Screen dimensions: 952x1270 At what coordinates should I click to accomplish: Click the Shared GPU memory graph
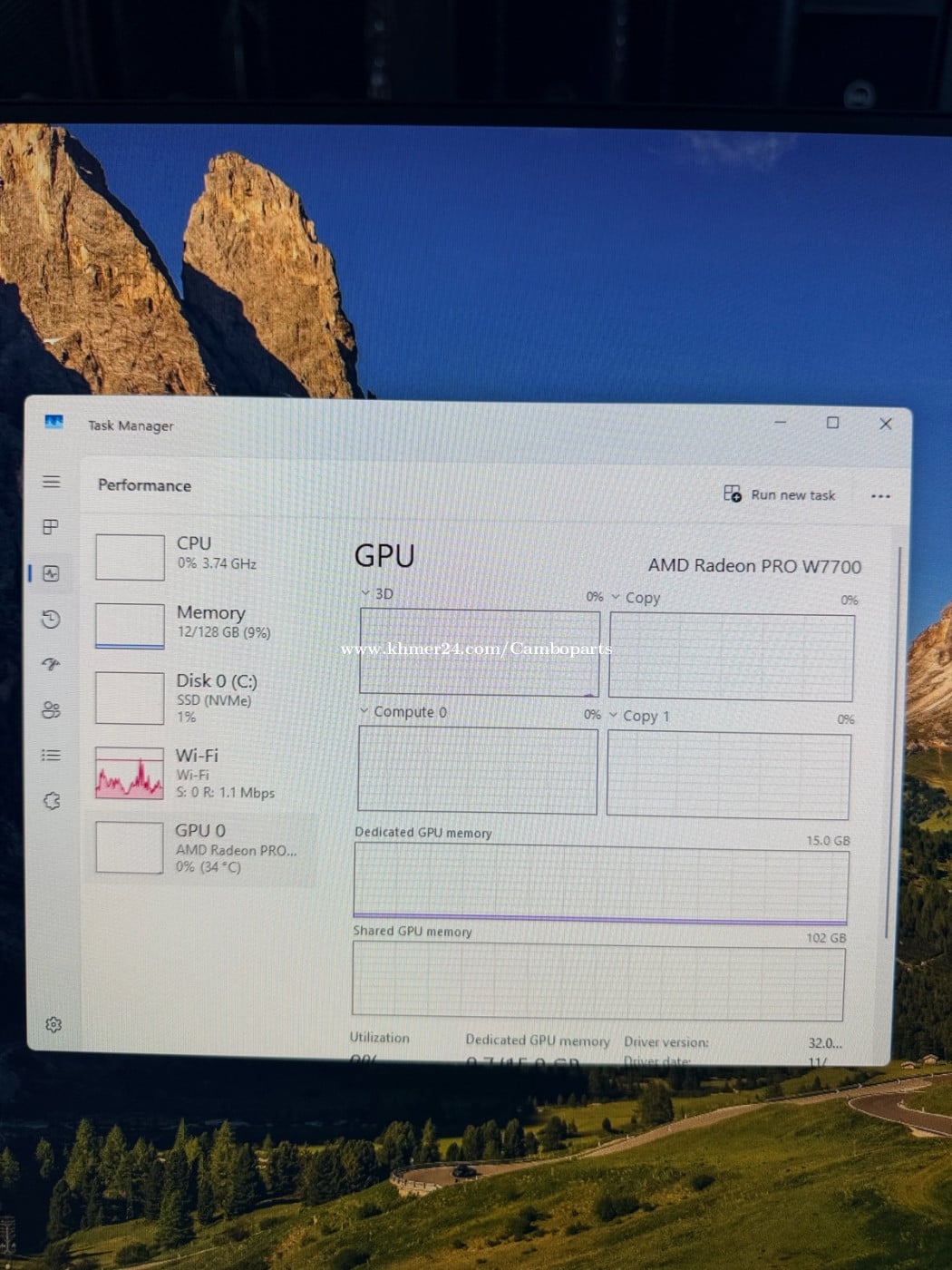point(598,982)
